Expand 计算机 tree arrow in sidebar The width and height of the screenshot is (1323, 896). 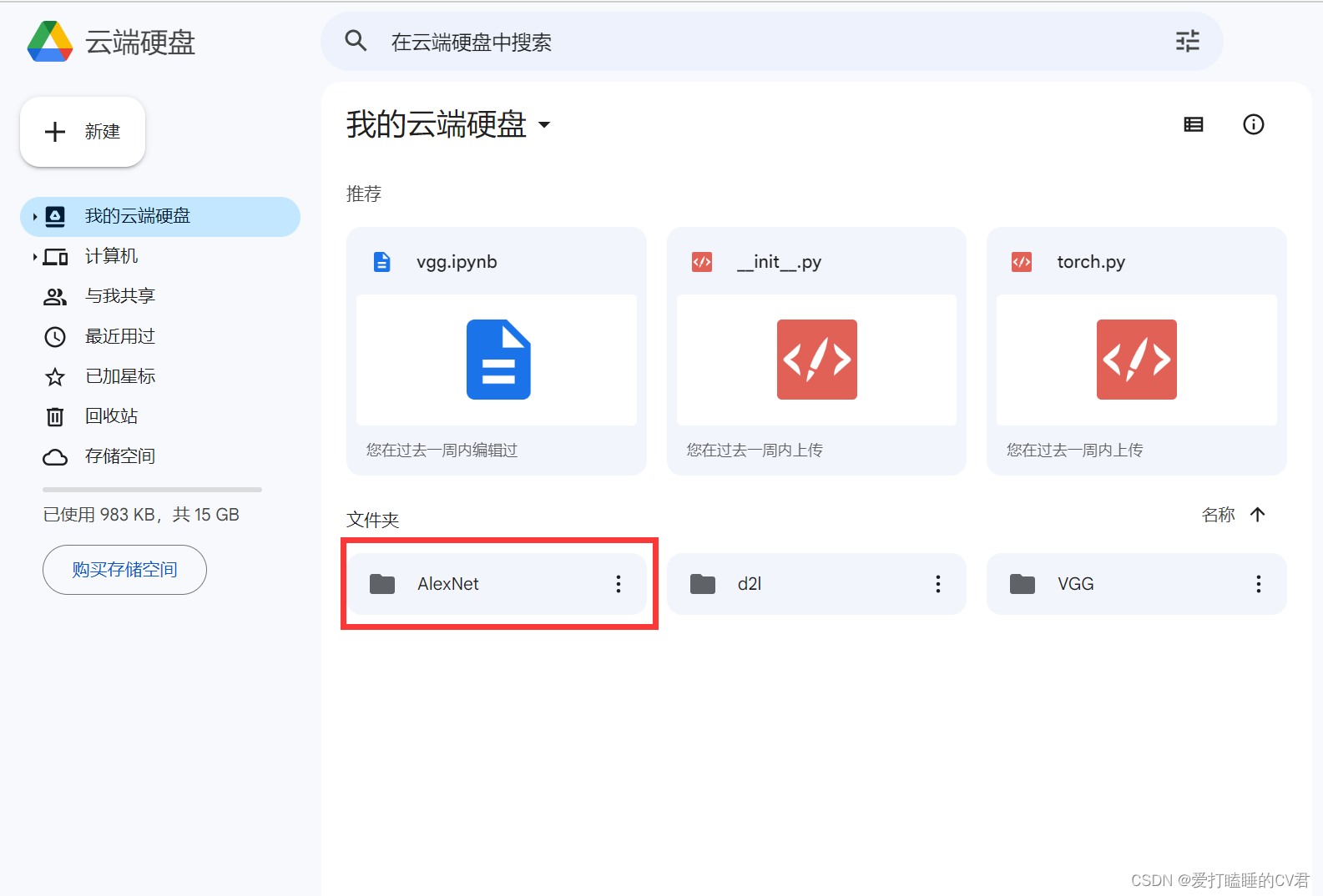pyautogui.click(x=35, y=257)
